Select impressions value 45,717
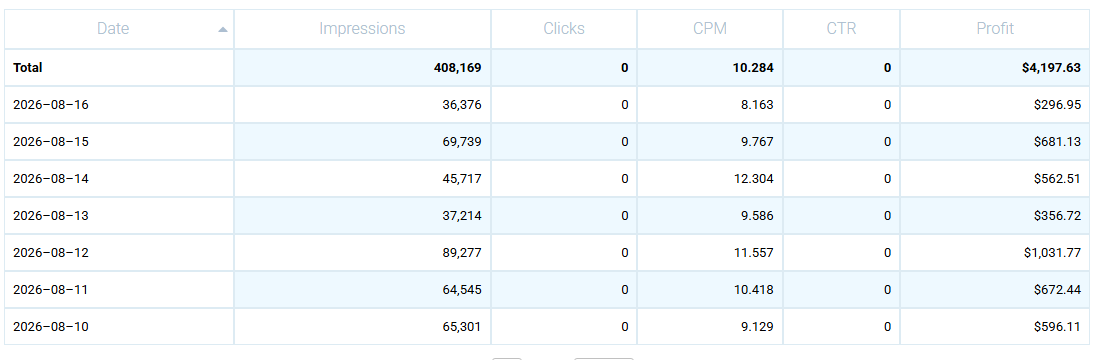 tap(462, 179)
